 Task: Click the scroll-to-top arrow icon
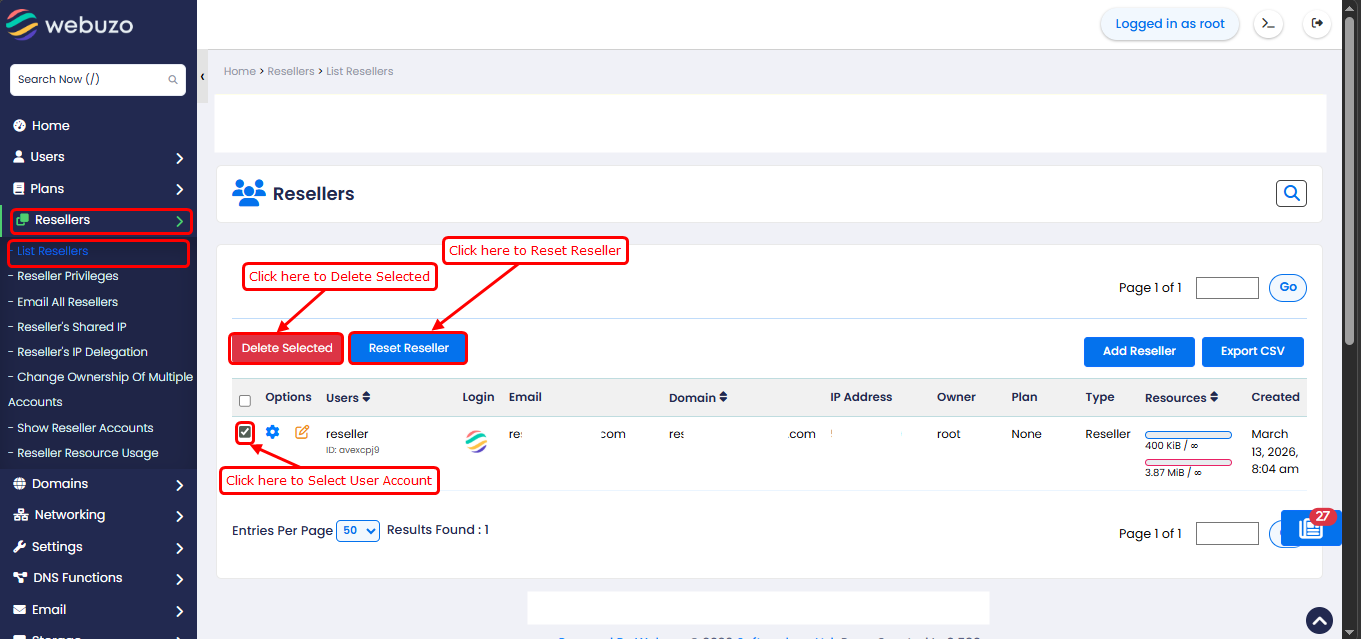point(1319,621)
